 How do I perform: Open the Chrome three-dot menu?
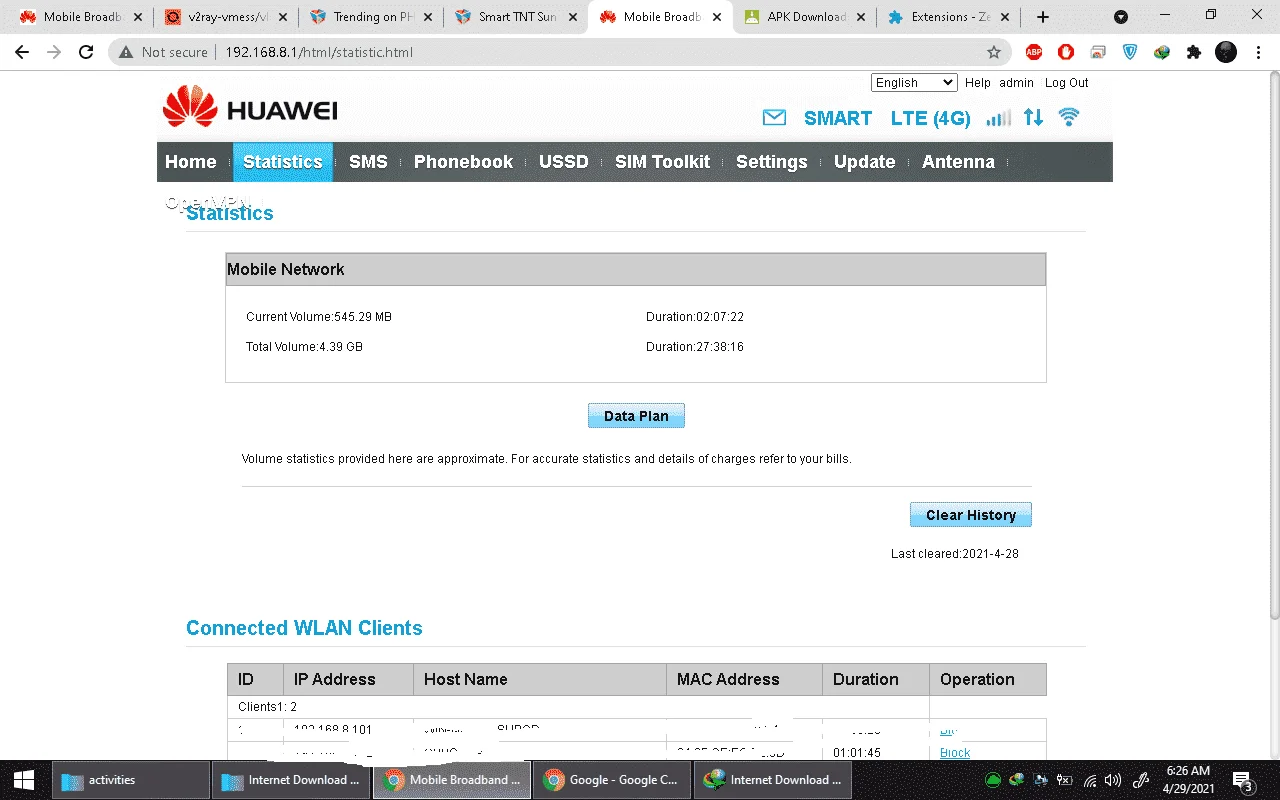[1259, 52]
